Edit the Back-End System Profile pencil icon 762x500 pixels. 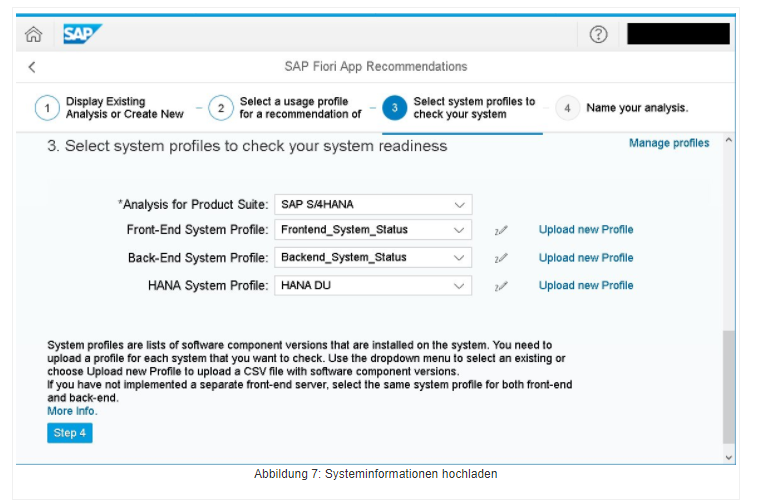[x=501, y=258]
